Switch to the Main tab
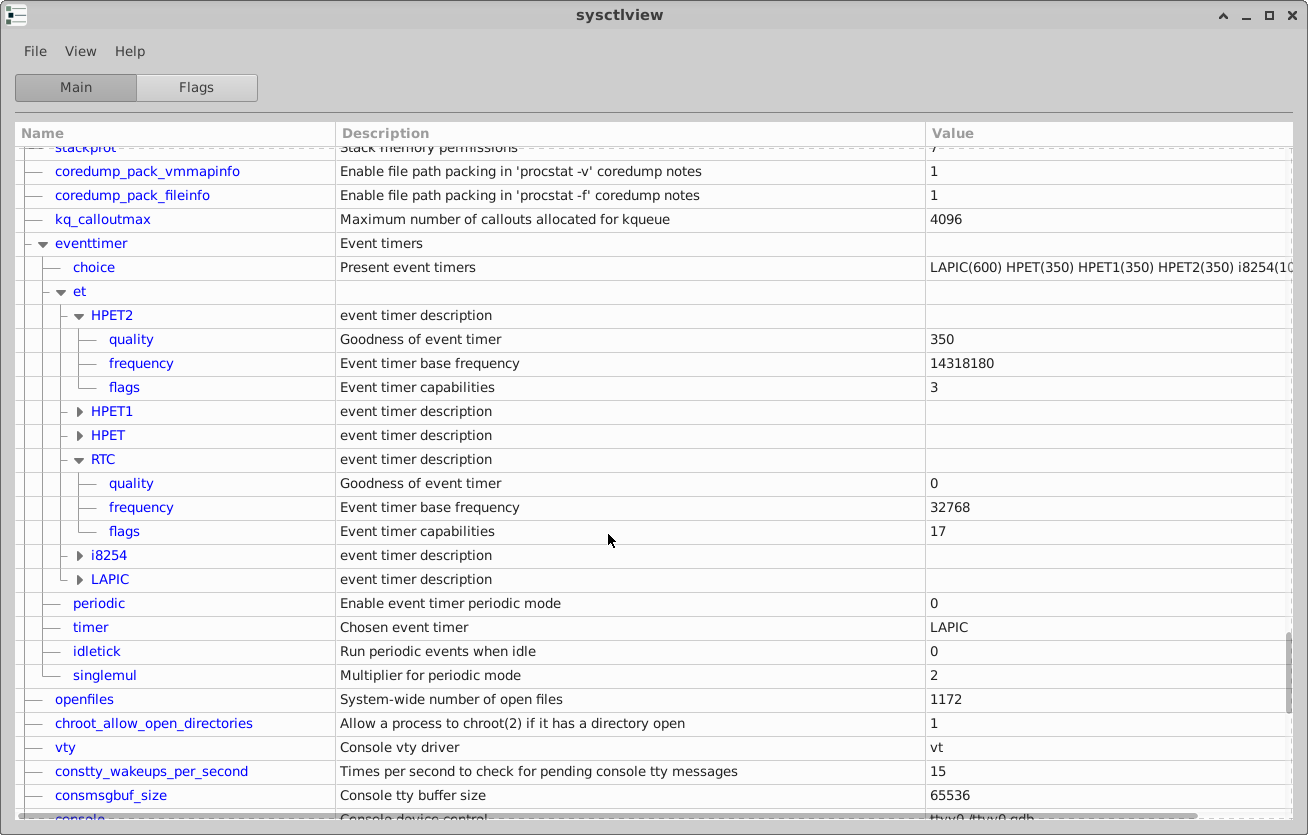This screenshot has height=835, width=1308. point(76,87)
